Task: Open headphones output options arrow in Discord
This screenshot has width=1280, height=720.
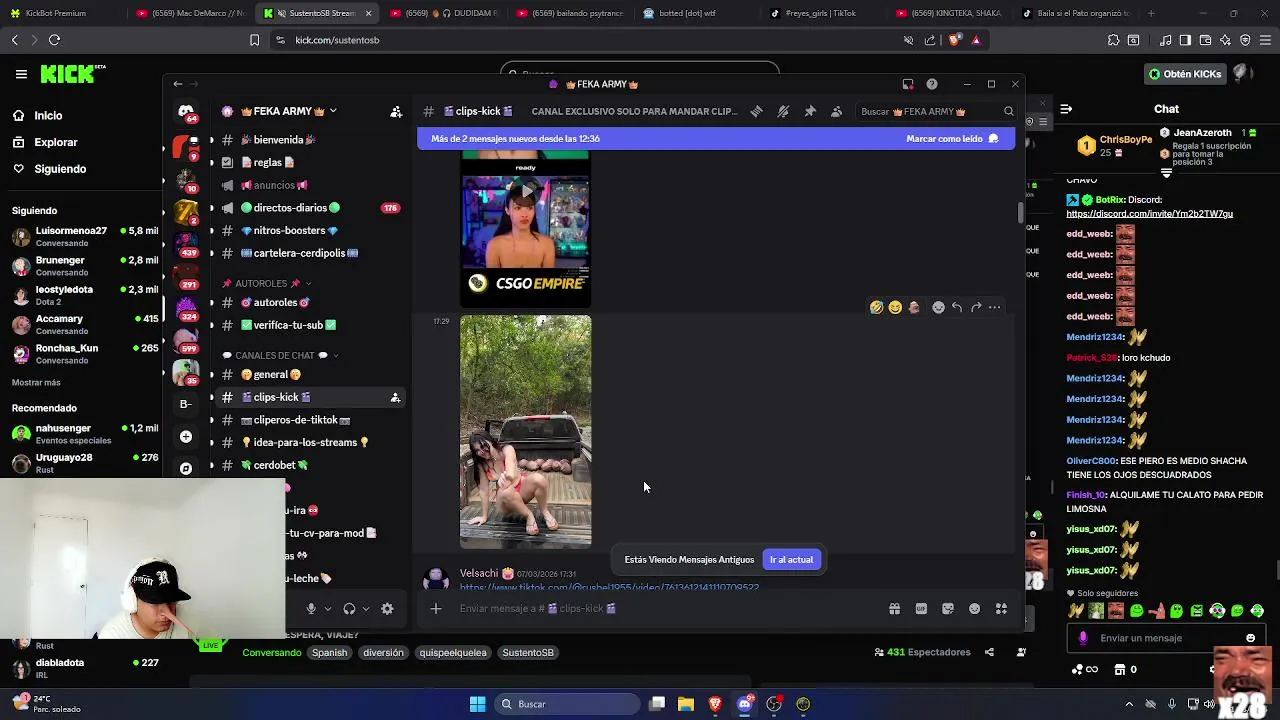Action: (x=365, y=608)
